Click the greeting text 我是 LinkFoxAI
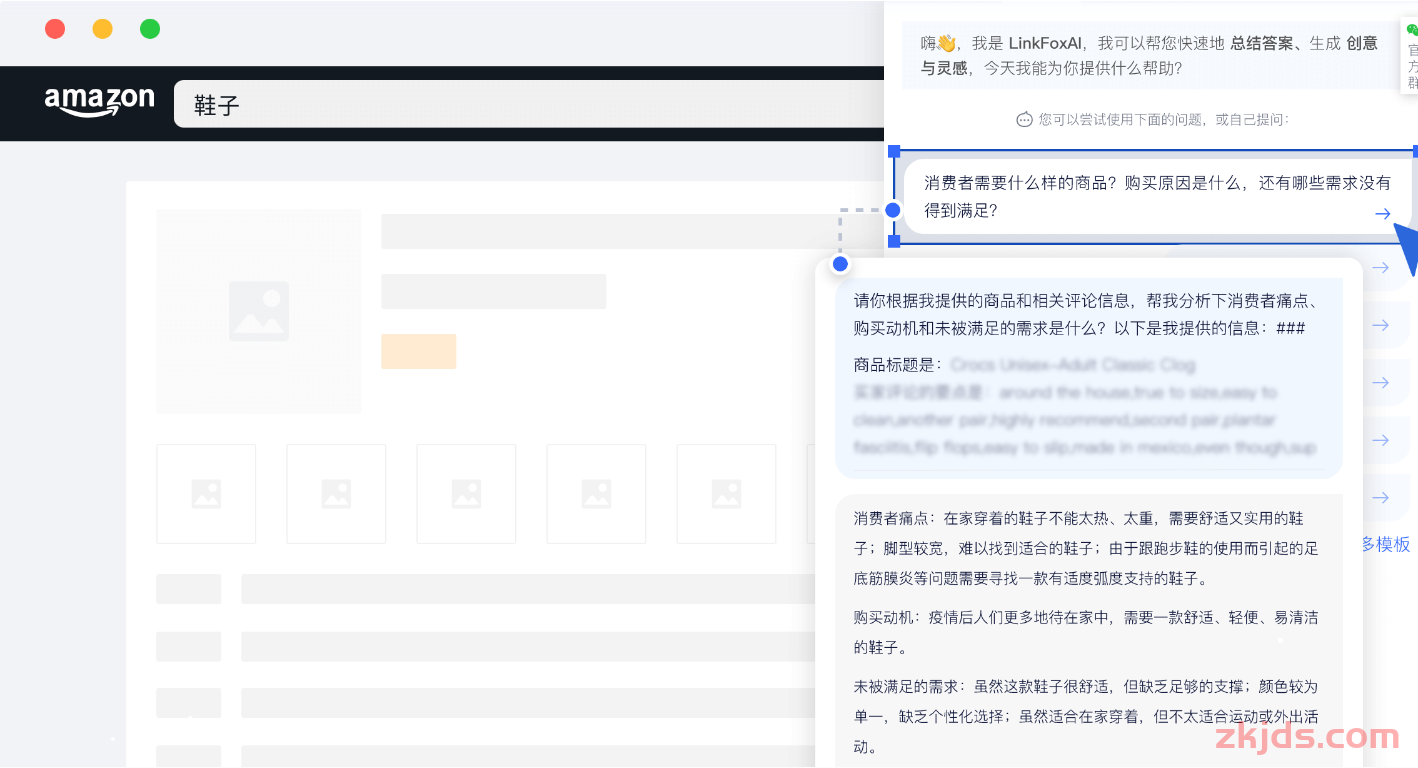 click(x=1029, y=43)
